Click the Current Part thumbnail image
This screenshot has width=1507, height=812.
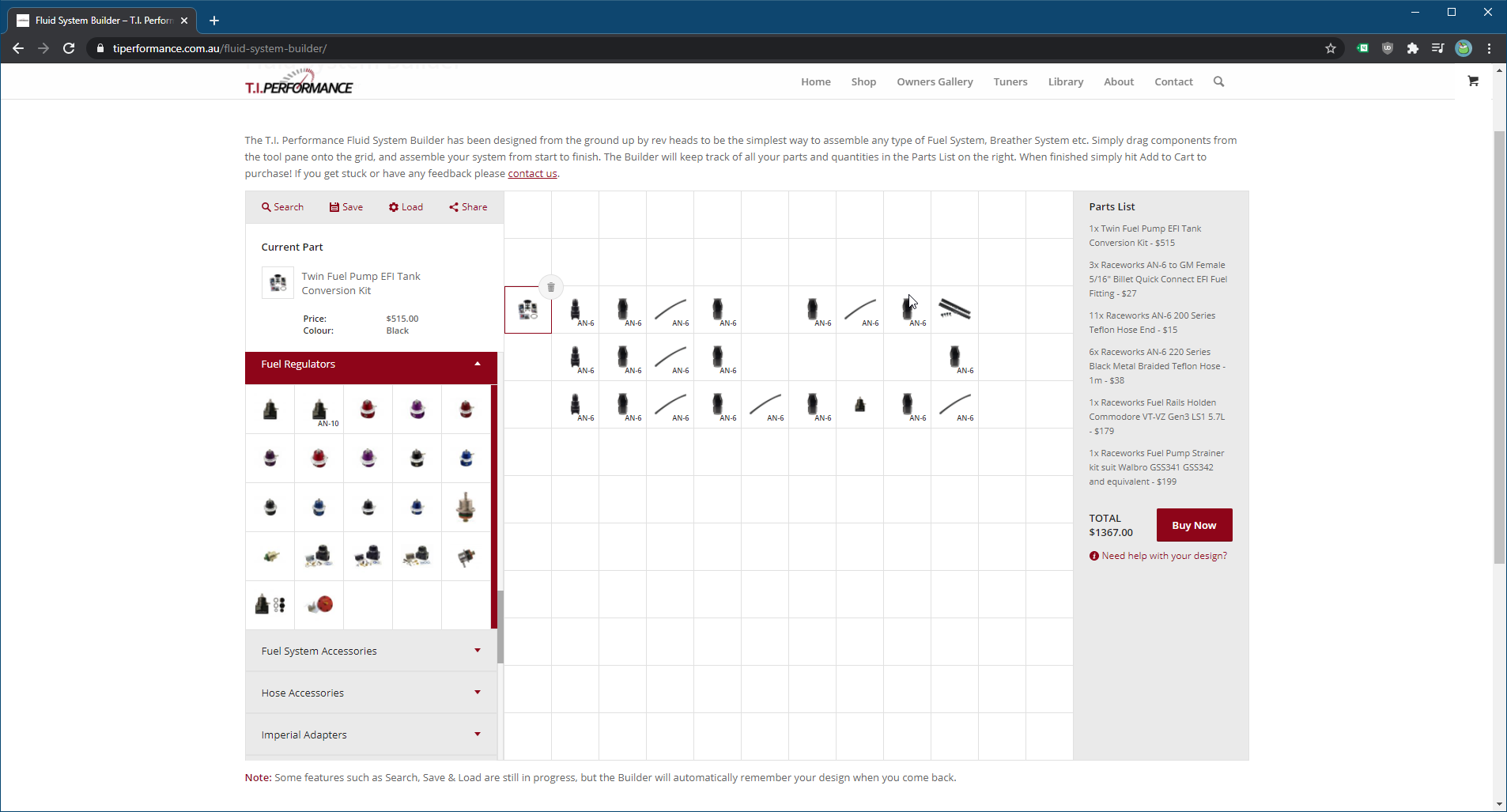point(278,282)
